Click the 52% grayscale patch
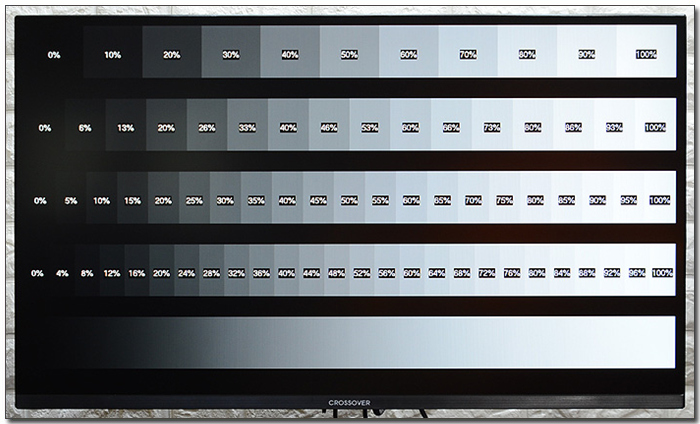This screenshot has height=424, width=700. point(362,270)
